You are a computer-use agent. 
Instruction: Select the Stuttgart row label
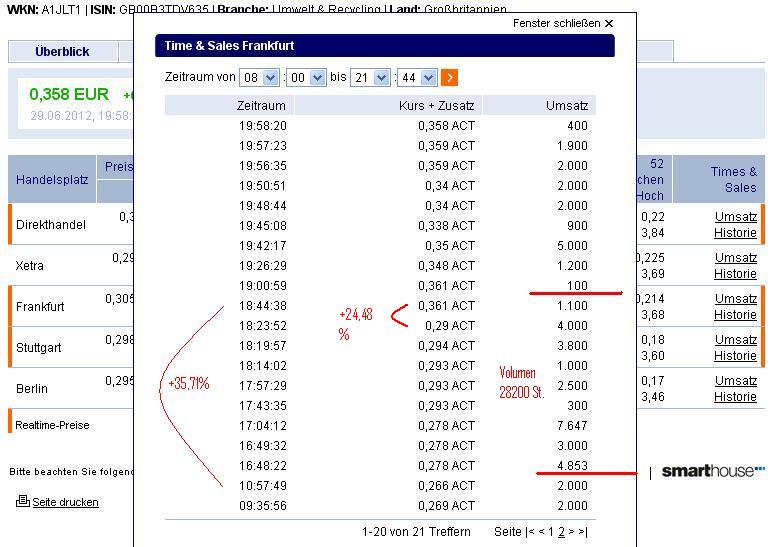point(39,348)
